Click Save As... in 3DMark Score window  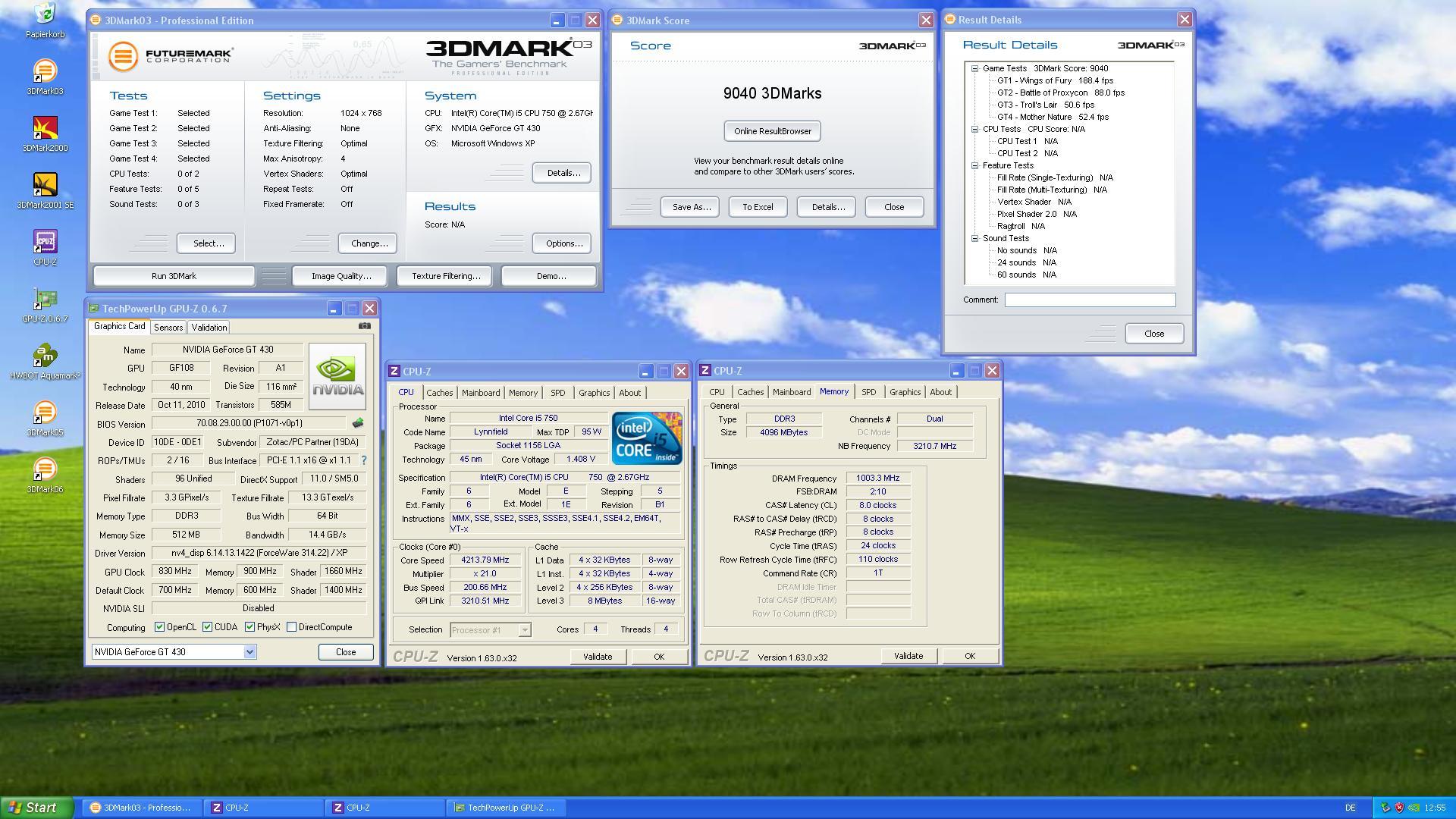click(690, 207)
